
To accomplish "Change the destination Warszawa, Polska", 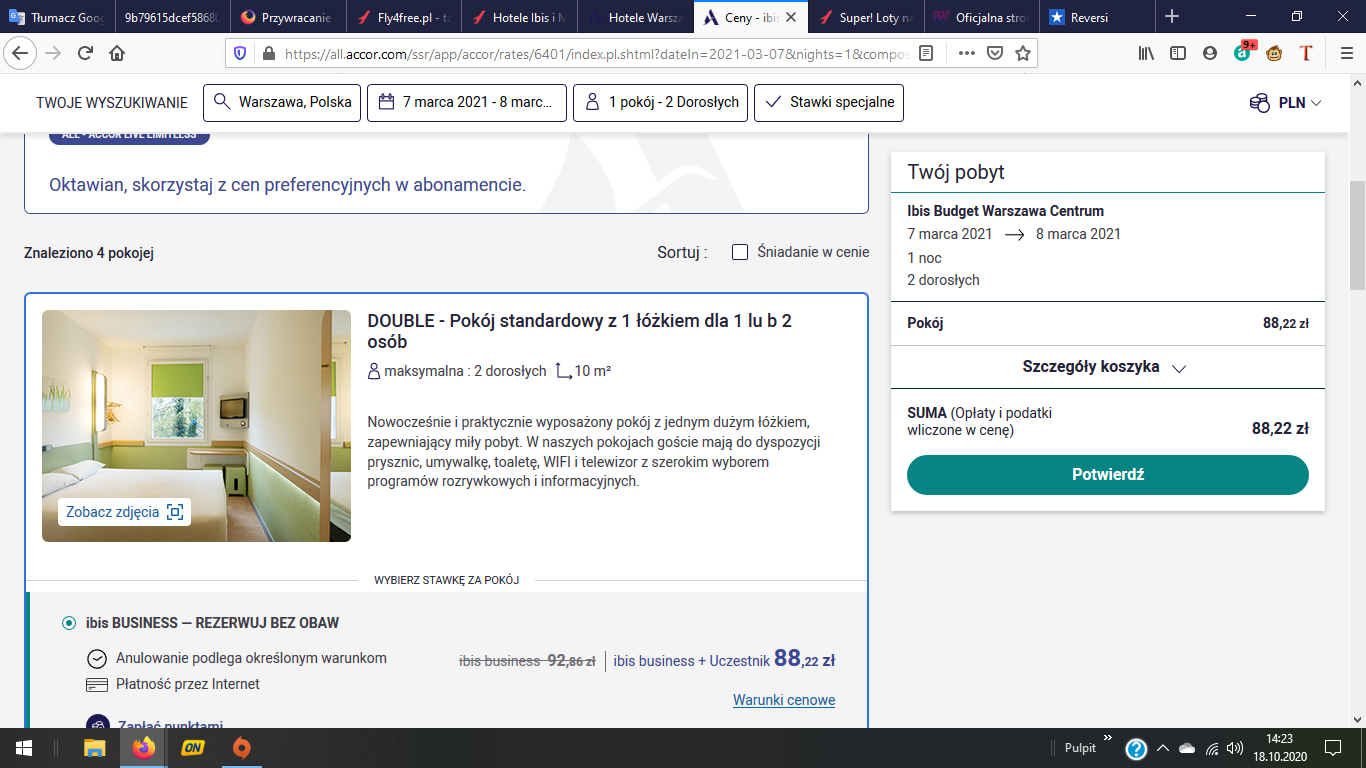I will (x=282, y=102).
